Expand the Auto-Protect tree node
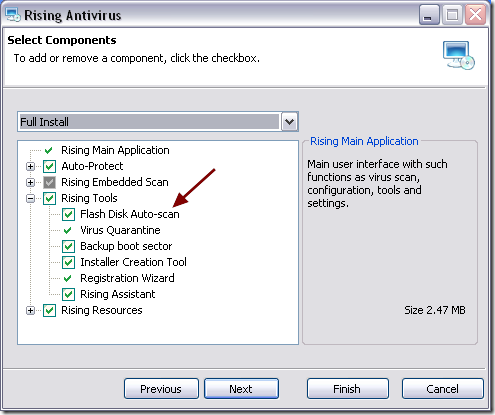This screenshot has height=415, width=495. pos(30,166)
